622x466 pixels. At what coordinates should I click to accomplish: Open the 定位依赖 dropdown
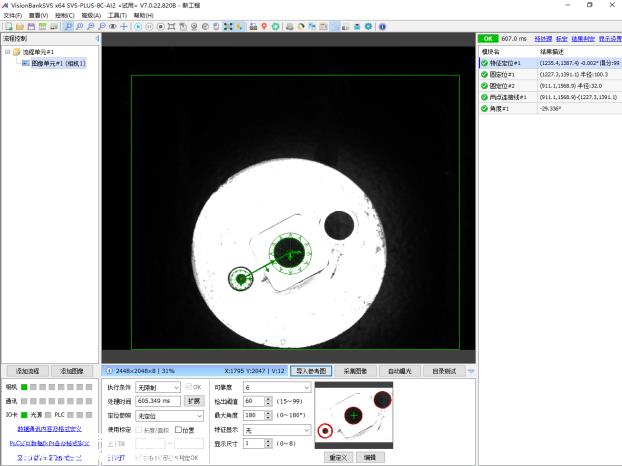click(x=170, y=416)
